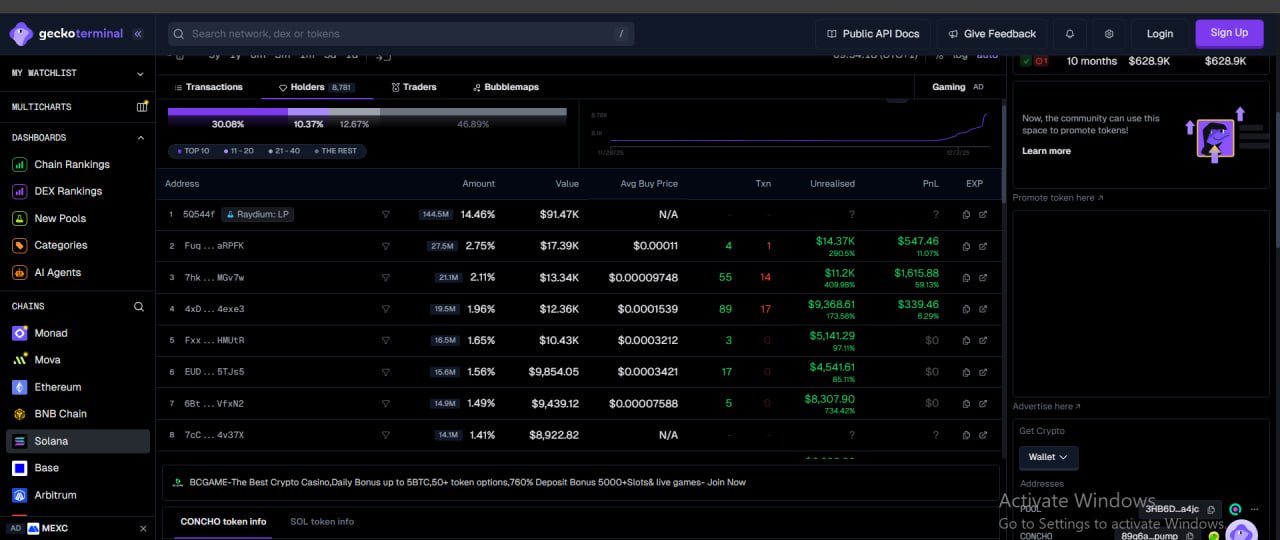Toggle the TOP 10 holders legend filter
This screenshot has width=1280, height=540.
tap(193, 151)
